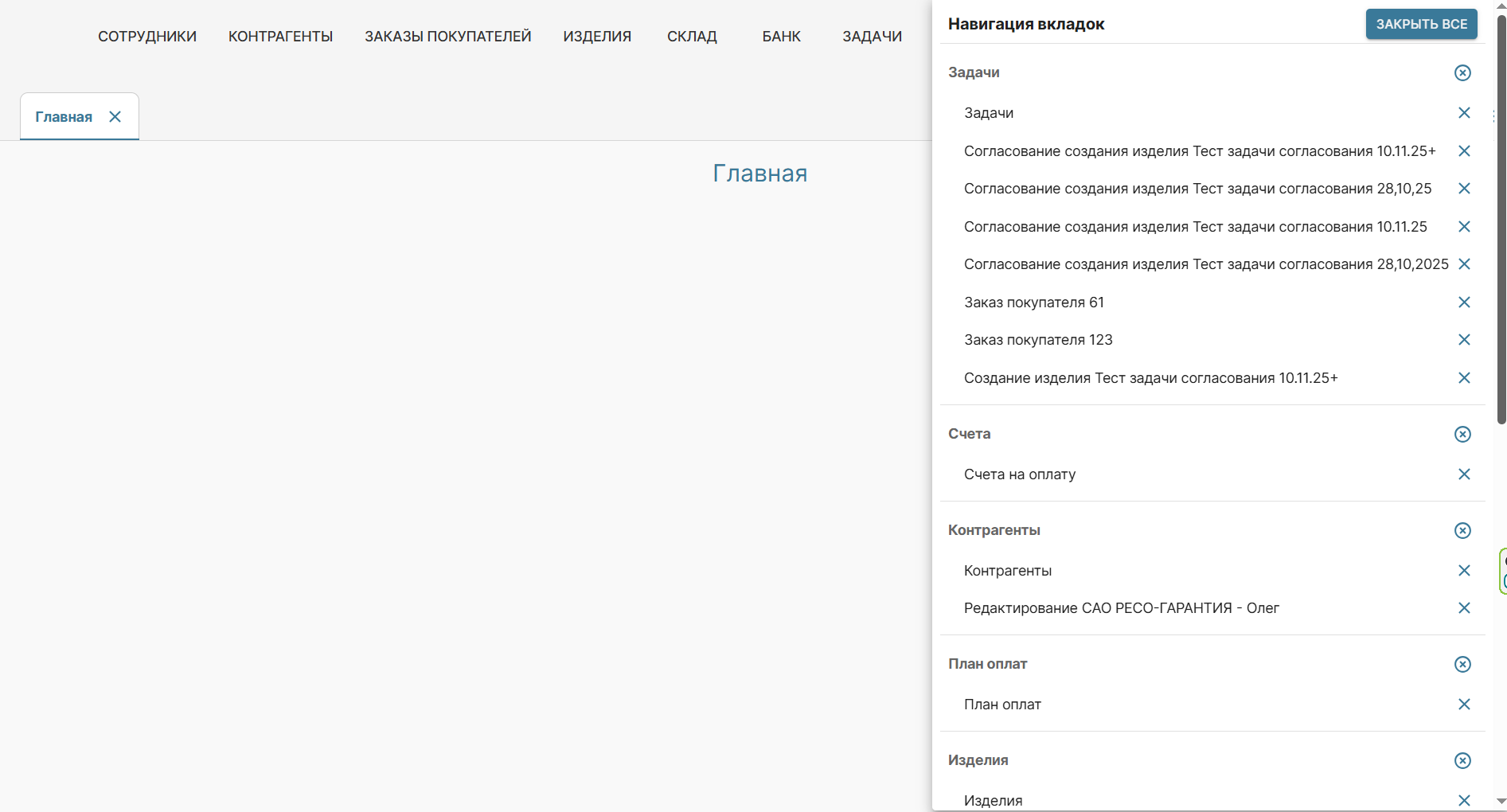Navigate to the План оплат tab entry
Viewport: 1507px width, 812px height.
[1002, 705]
